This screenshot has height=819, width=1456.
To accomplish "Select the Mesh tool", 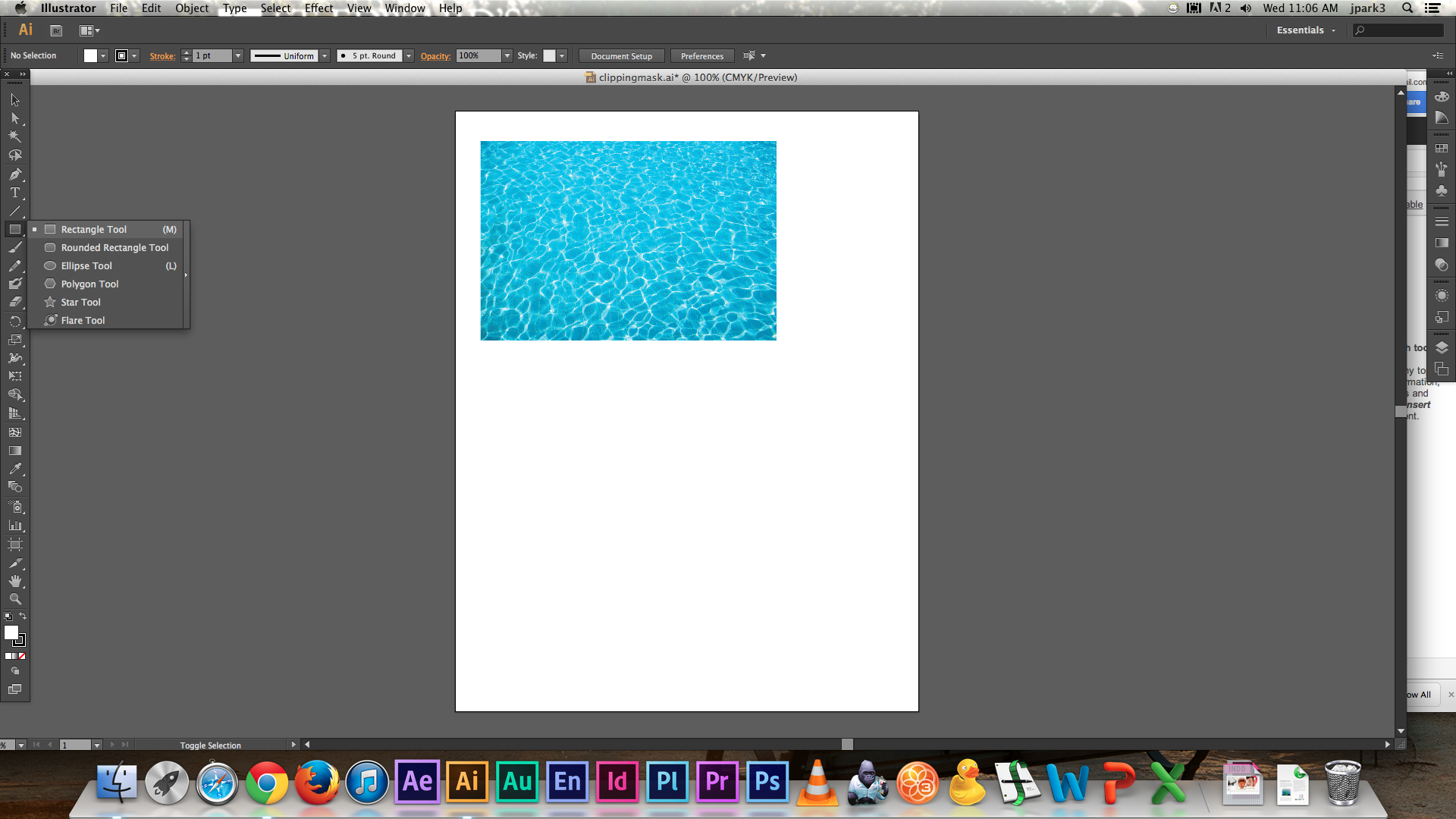I will point(14,432).
